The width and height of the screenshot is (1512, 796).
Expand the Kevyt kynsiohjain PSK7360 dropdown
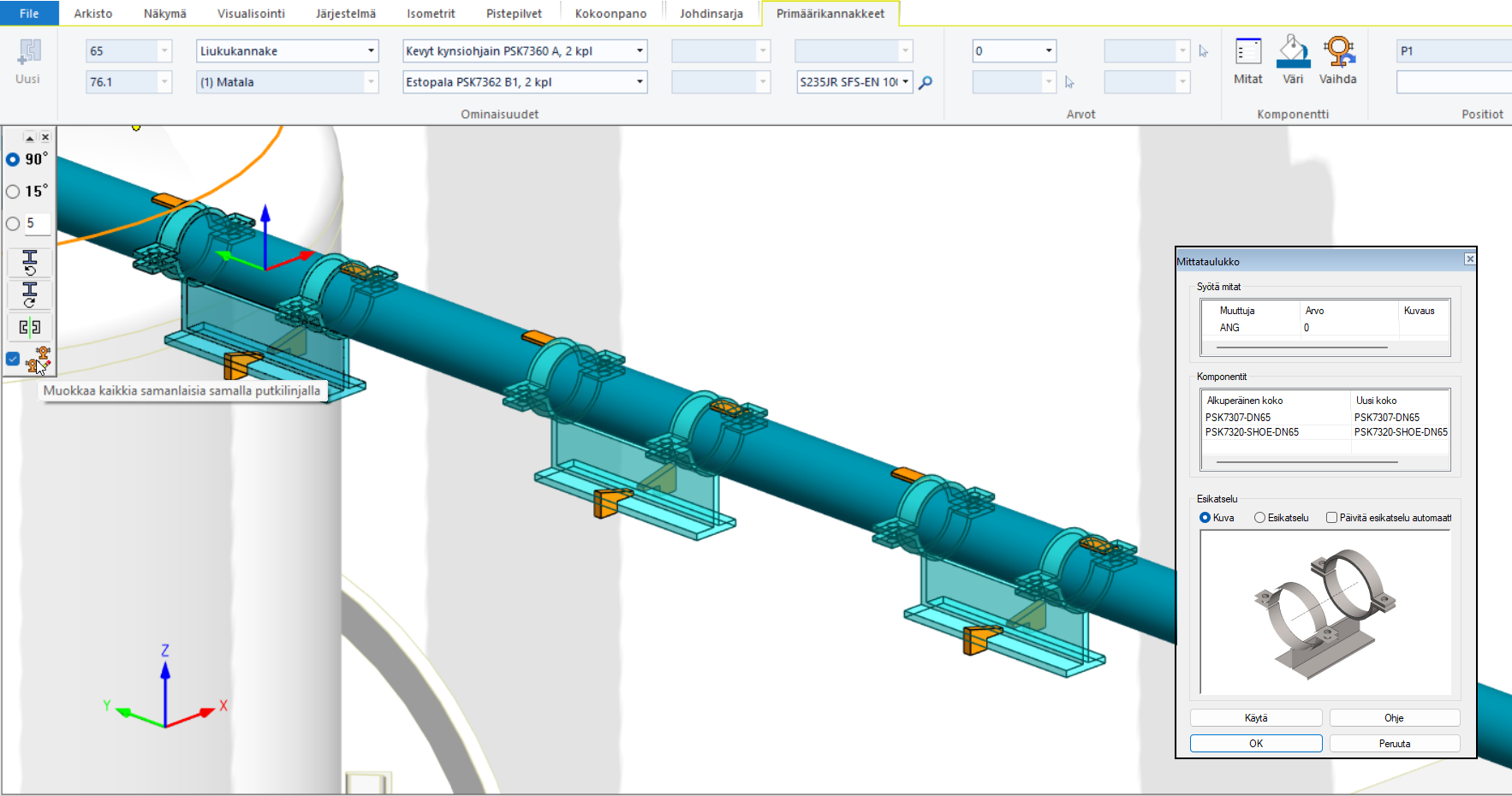coord(640,51)
